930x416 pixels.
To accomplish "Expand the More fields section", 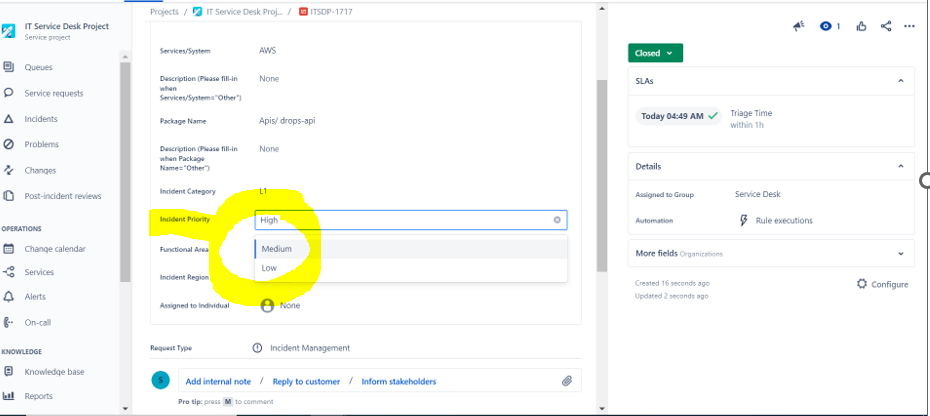I will (901, 253).
